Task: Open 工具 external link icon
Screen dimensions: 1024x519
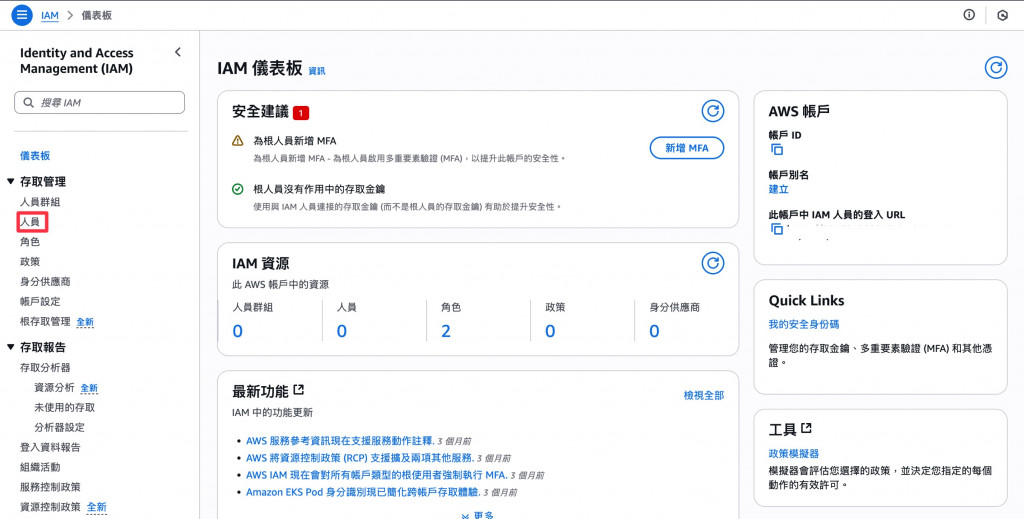Action: pos(807,428)
